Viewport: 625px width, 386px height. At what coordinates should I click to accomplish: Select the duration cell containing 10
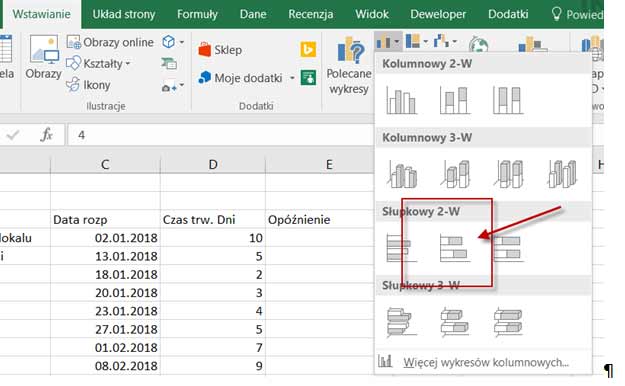[213, 238]
